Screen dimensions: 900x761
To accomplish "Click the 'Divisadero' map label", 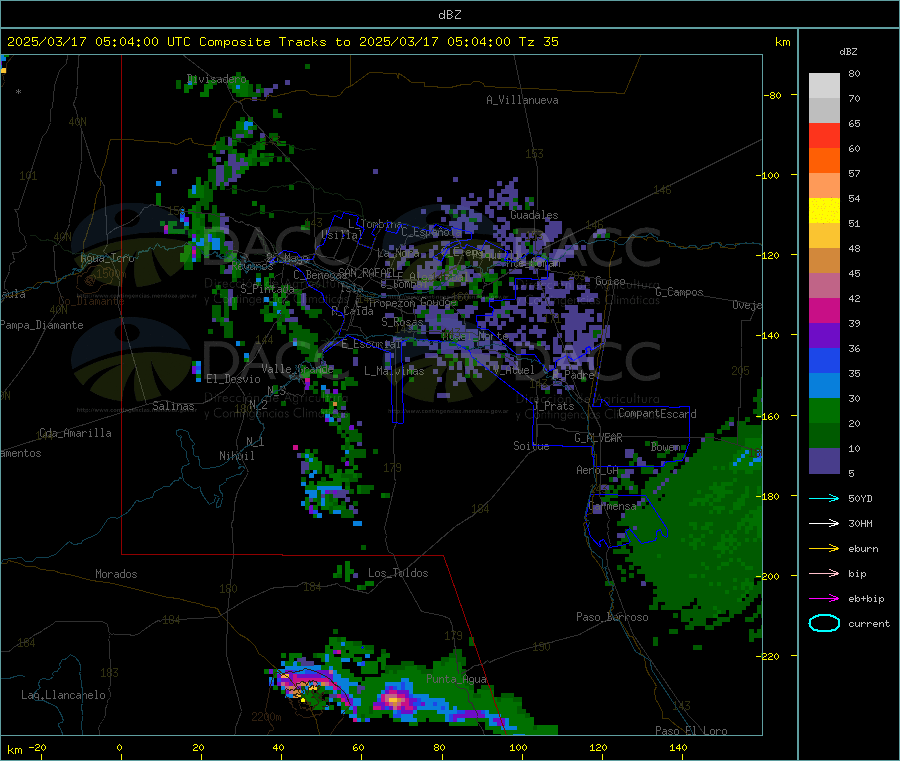I will pyautogui.click(x=216, y=79).
